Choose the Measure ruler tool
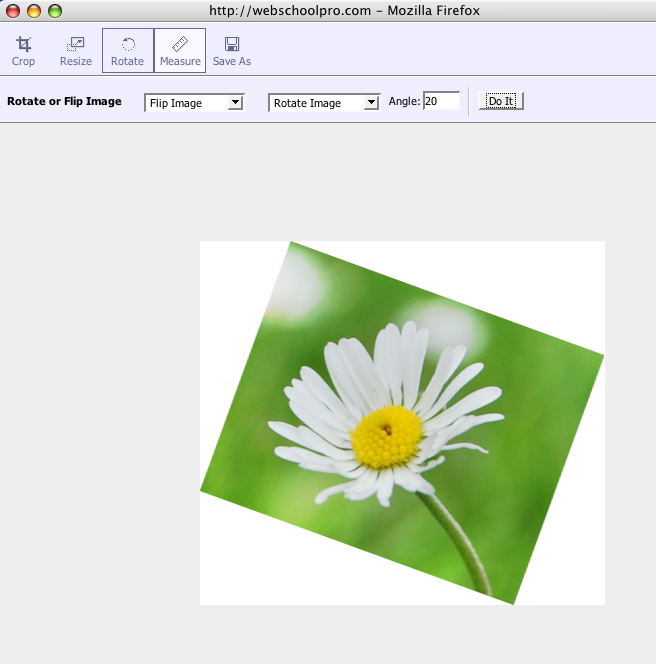The image size is (656, 664). [180, 51]
